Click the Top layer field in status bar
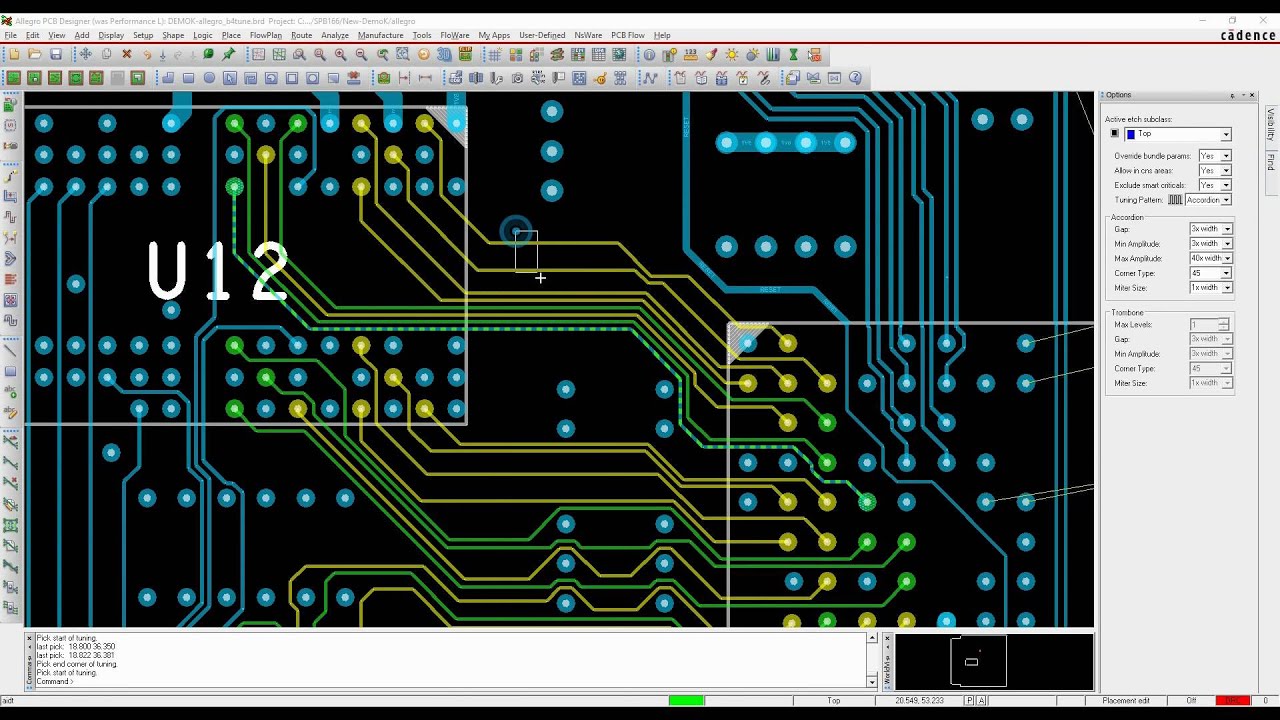 click(833, 700)
